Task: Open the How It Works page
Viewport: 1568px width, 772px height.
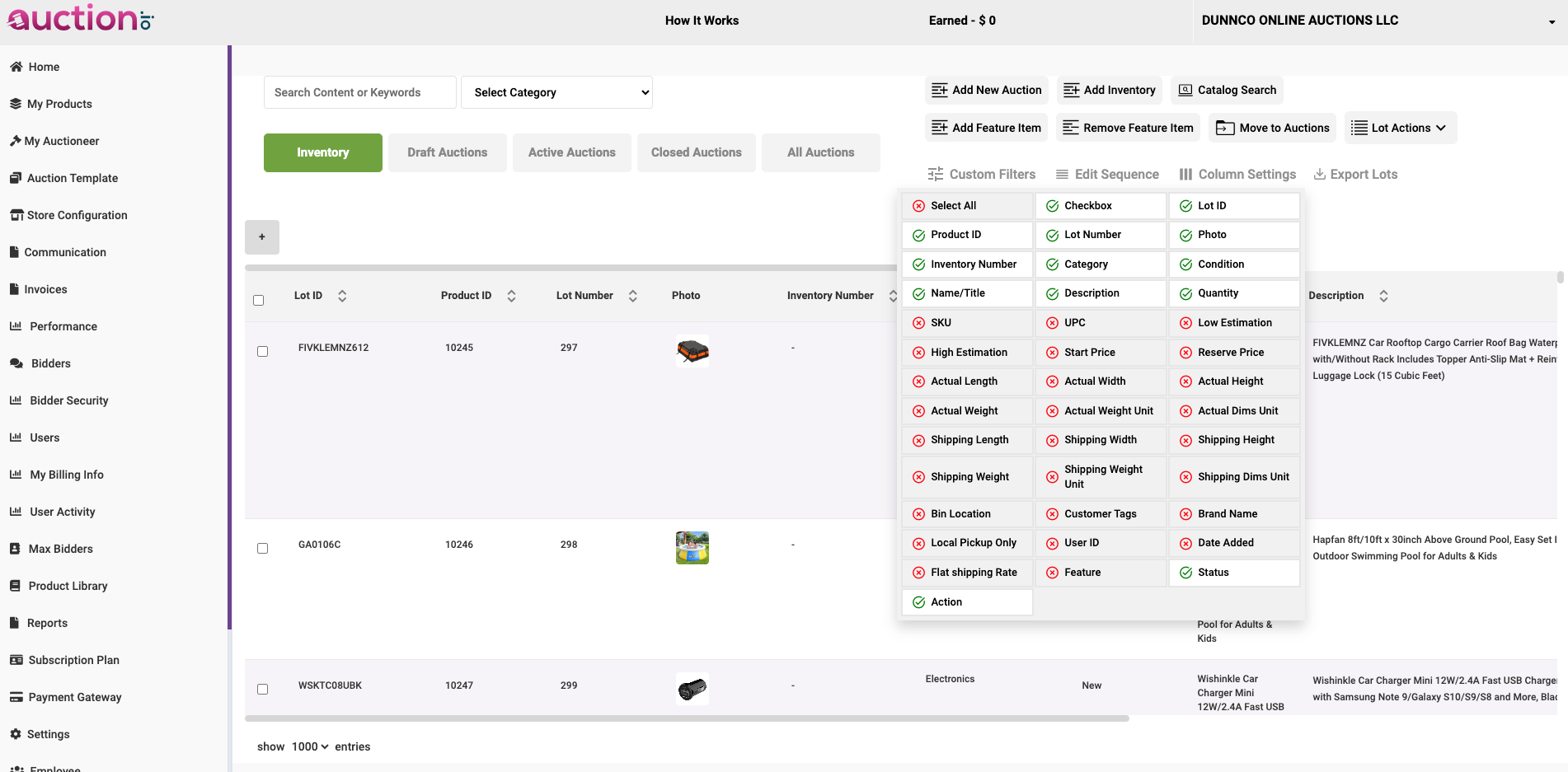Action: point(702,20)
